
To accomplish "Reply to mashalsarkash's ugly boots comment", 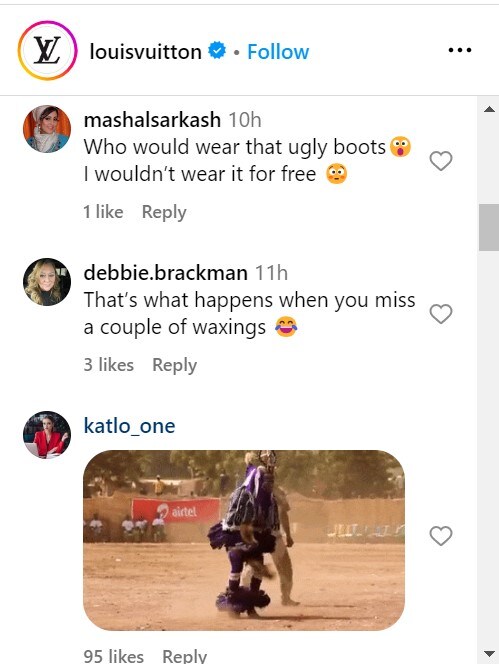I will [164, 212].
